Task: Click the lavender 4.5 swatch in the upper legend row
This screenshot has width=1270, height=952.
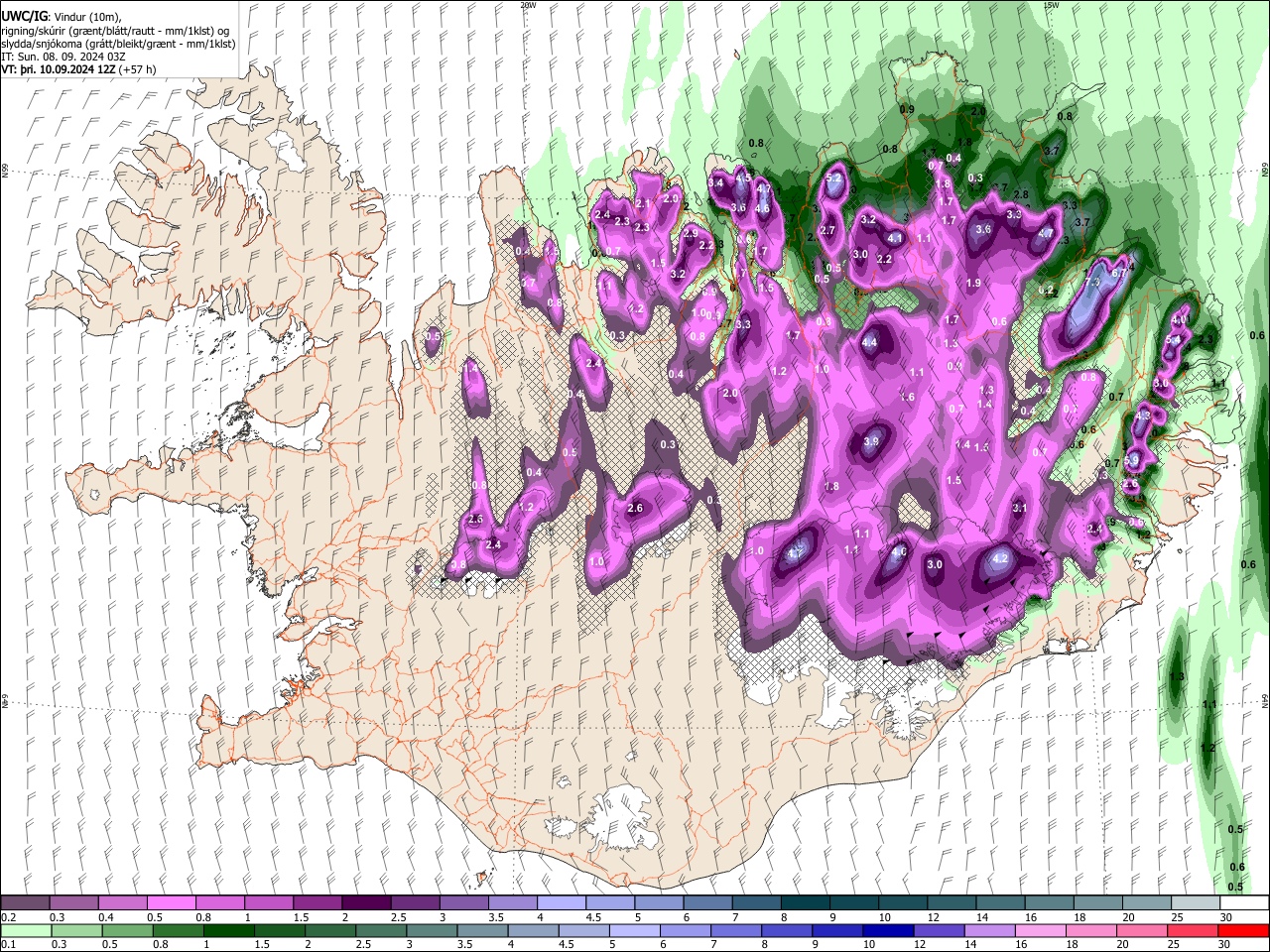Action: tap(609, 903)
